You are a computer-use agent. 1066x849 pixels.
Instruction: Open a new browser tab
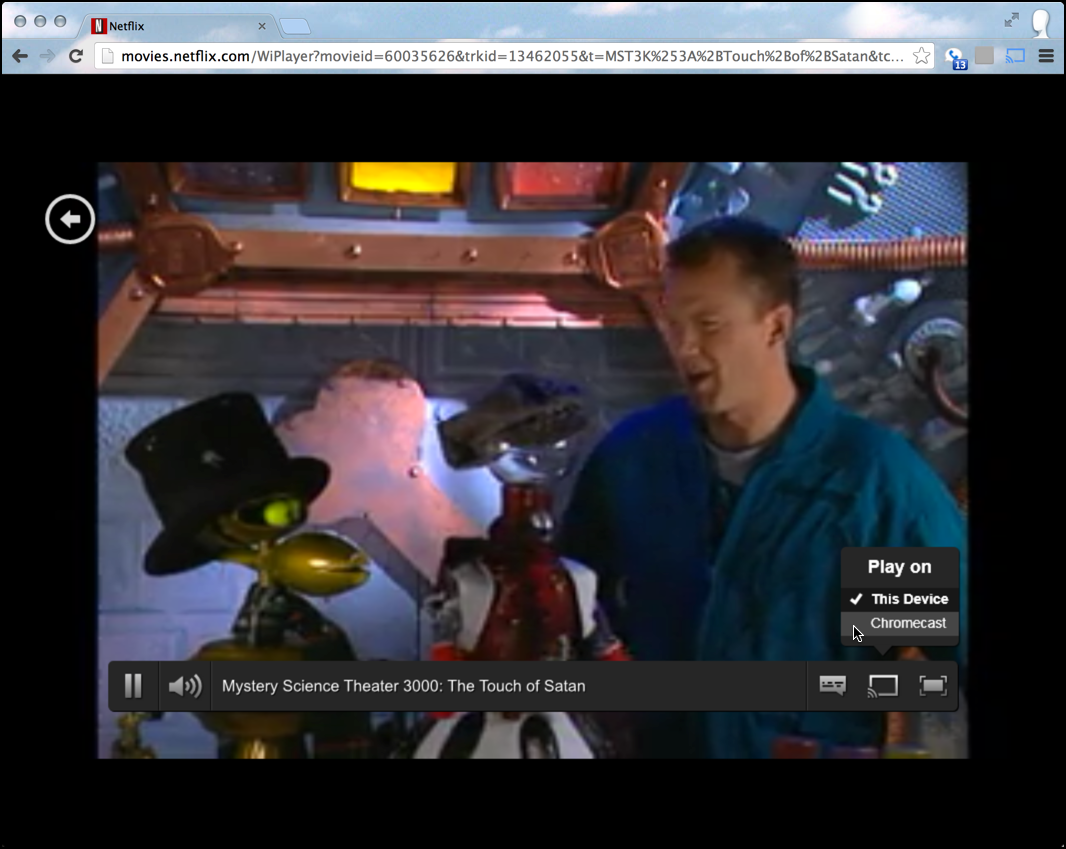[294, 27]
